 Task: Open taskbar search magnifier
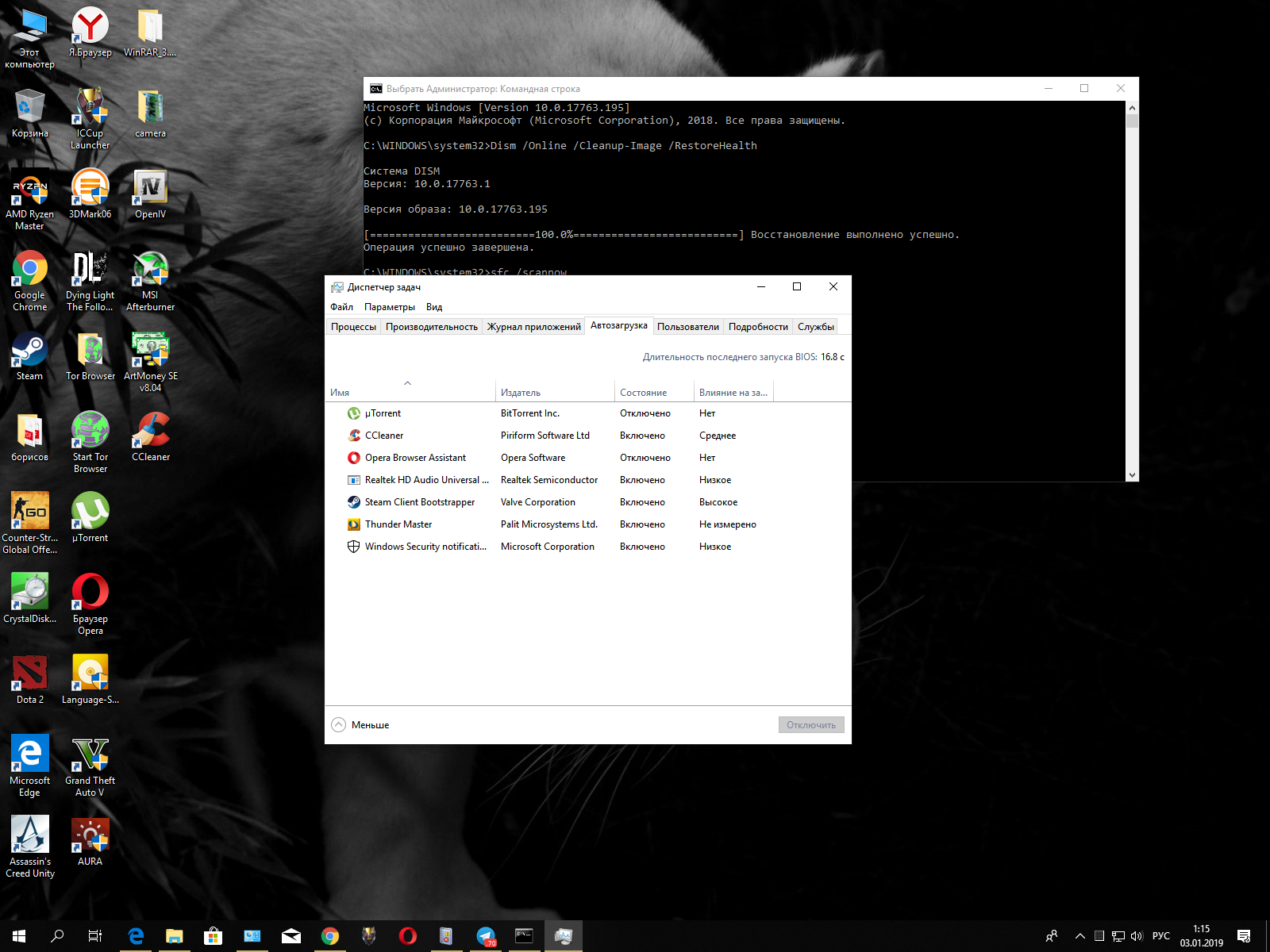(57, 936)
